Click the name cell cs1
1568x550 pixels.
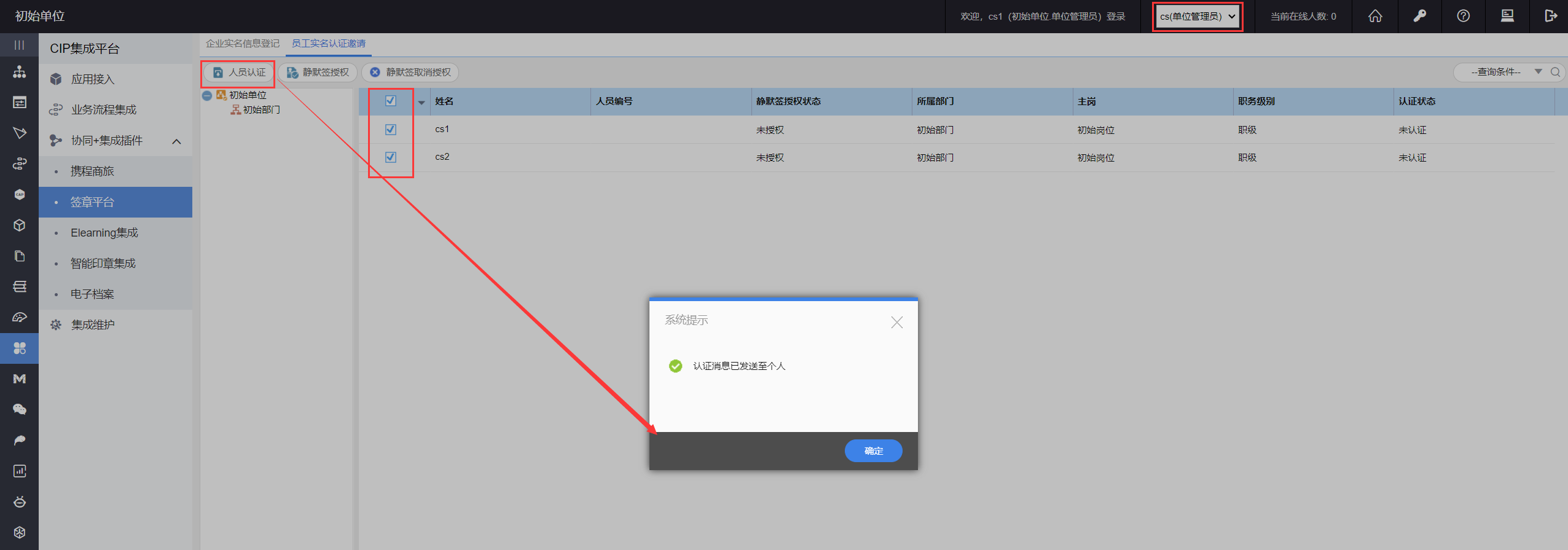(x=442, y=129)
